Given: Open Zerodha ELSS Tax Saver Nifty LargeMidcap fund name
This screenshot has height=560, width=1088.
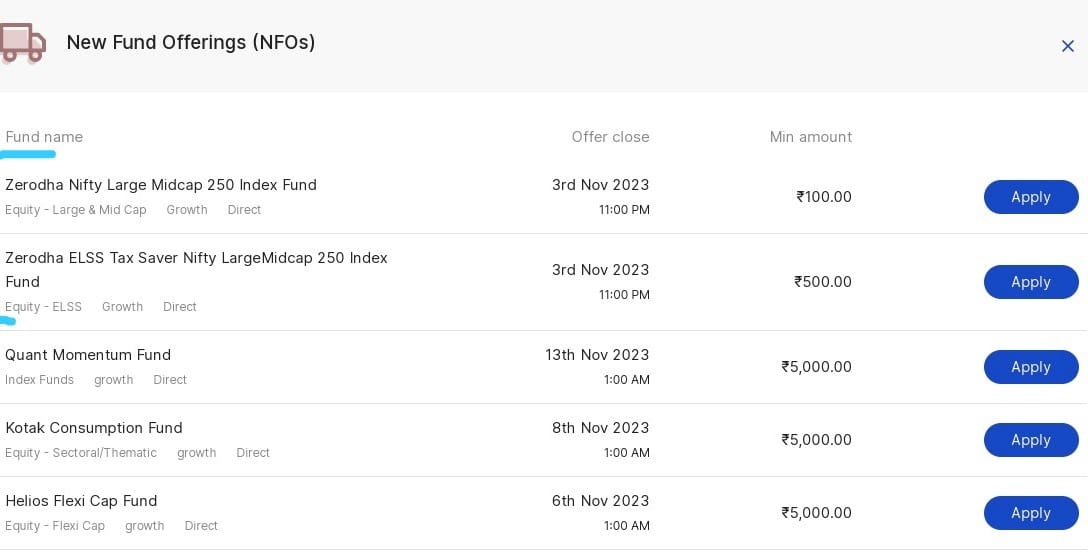Looking at the screenshot, I should click(196, 258).
